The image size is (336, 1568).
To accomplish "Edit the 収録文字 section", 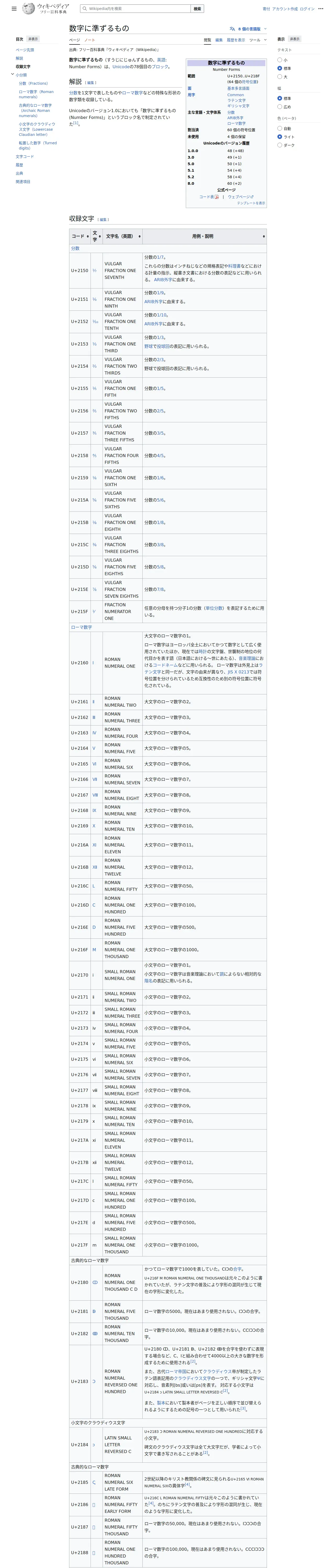I will [x=103, y=220].
